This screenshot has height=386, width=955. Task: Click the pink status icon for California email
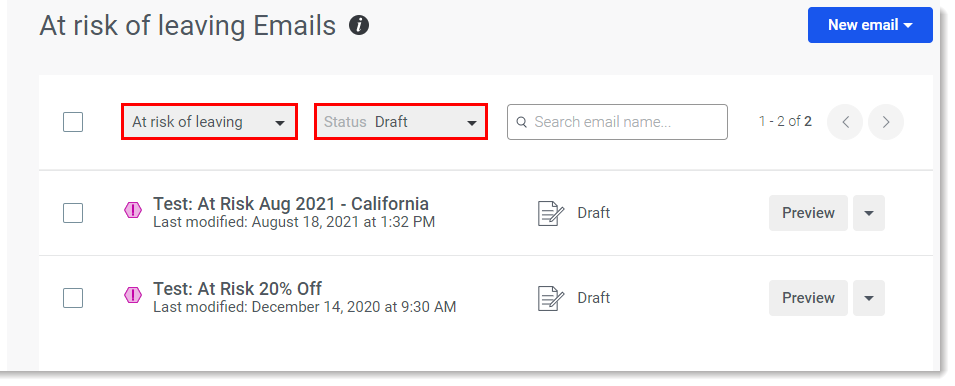click(x=132, y=211)
